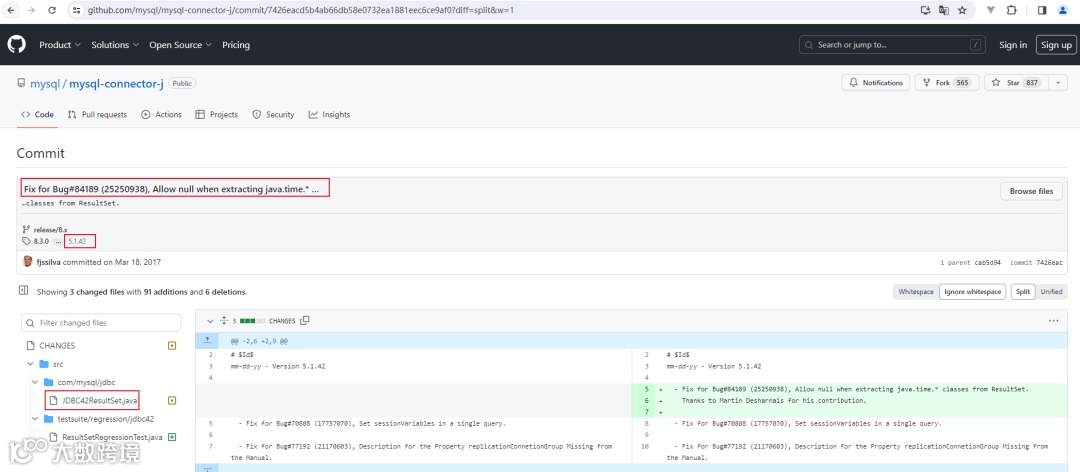This screenshot has height=472, width=1080.
Task: Open the Product menu
Action: [x=60, y=45]
